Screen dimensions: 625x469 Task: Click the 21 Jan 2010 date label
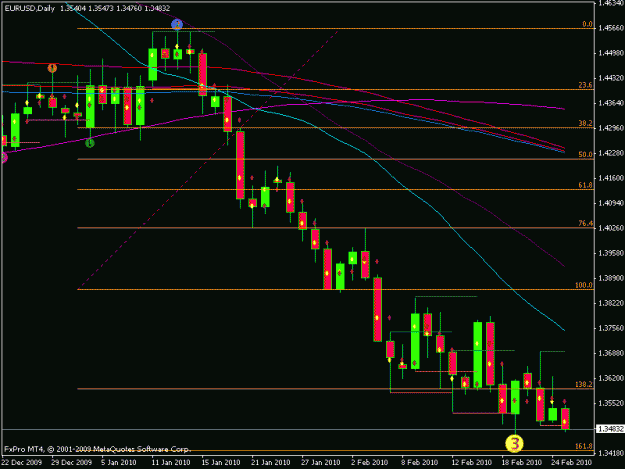point(271,463)
